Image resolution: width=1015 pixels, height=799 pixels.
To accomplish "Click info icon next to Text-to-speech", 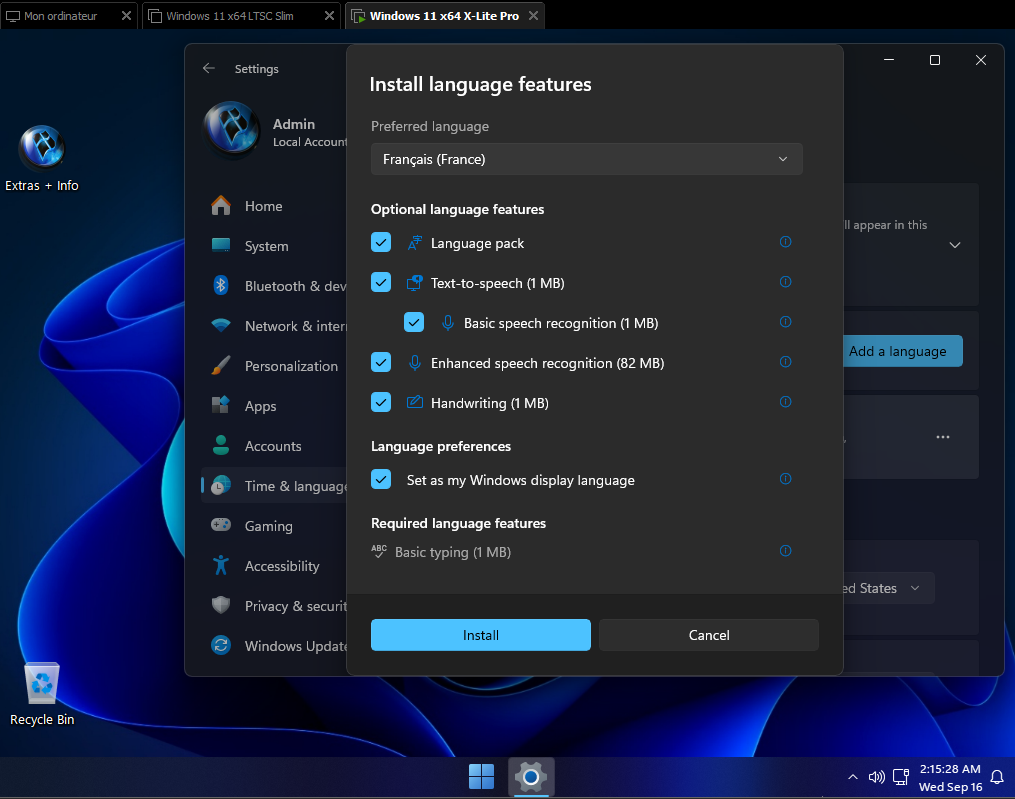I will [785, 282].
